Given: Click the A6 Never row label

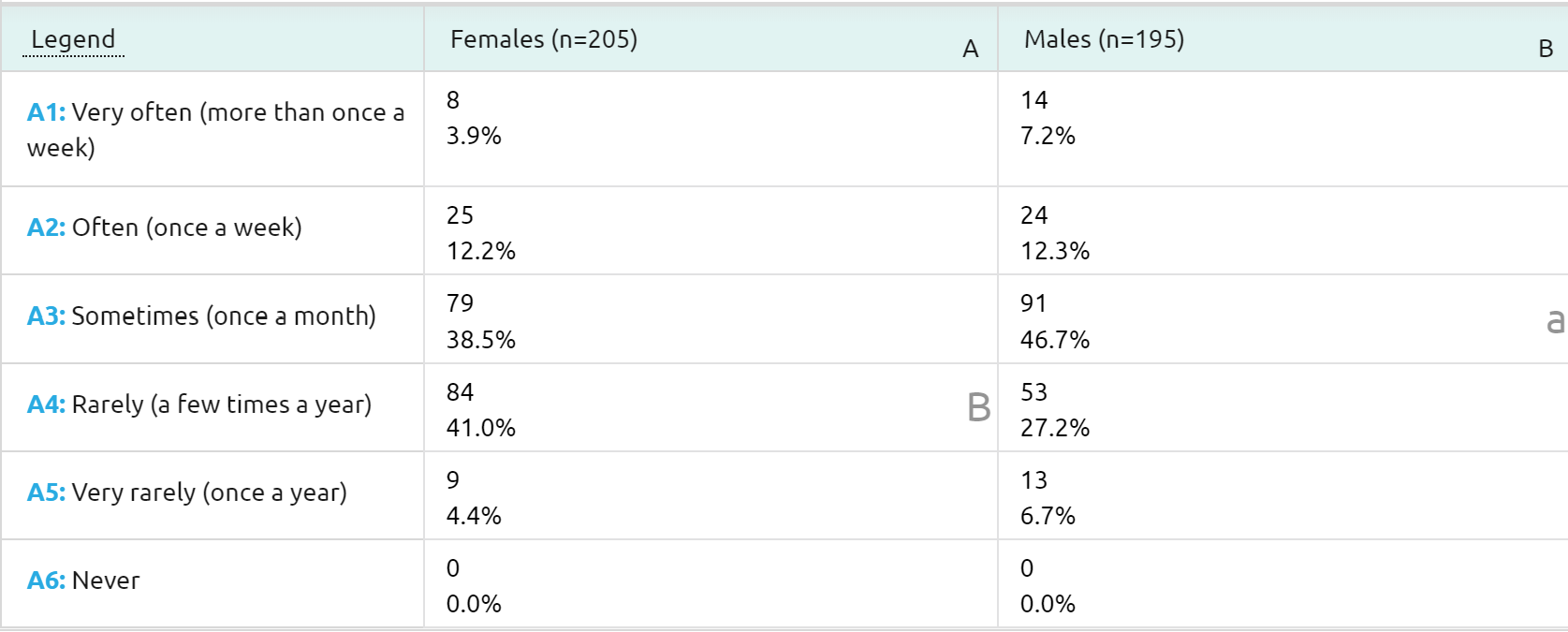Looking at the screenshot, I should (x=83, y=581).
